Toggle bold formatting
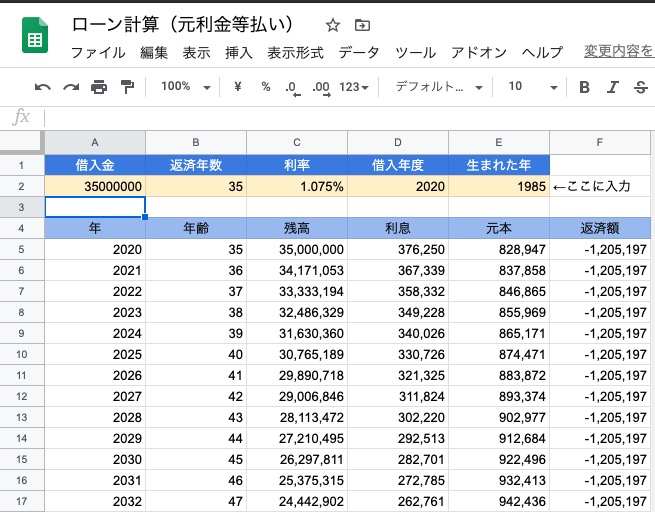The height and width of the screenshot is (512, 655). click(584, 87)
